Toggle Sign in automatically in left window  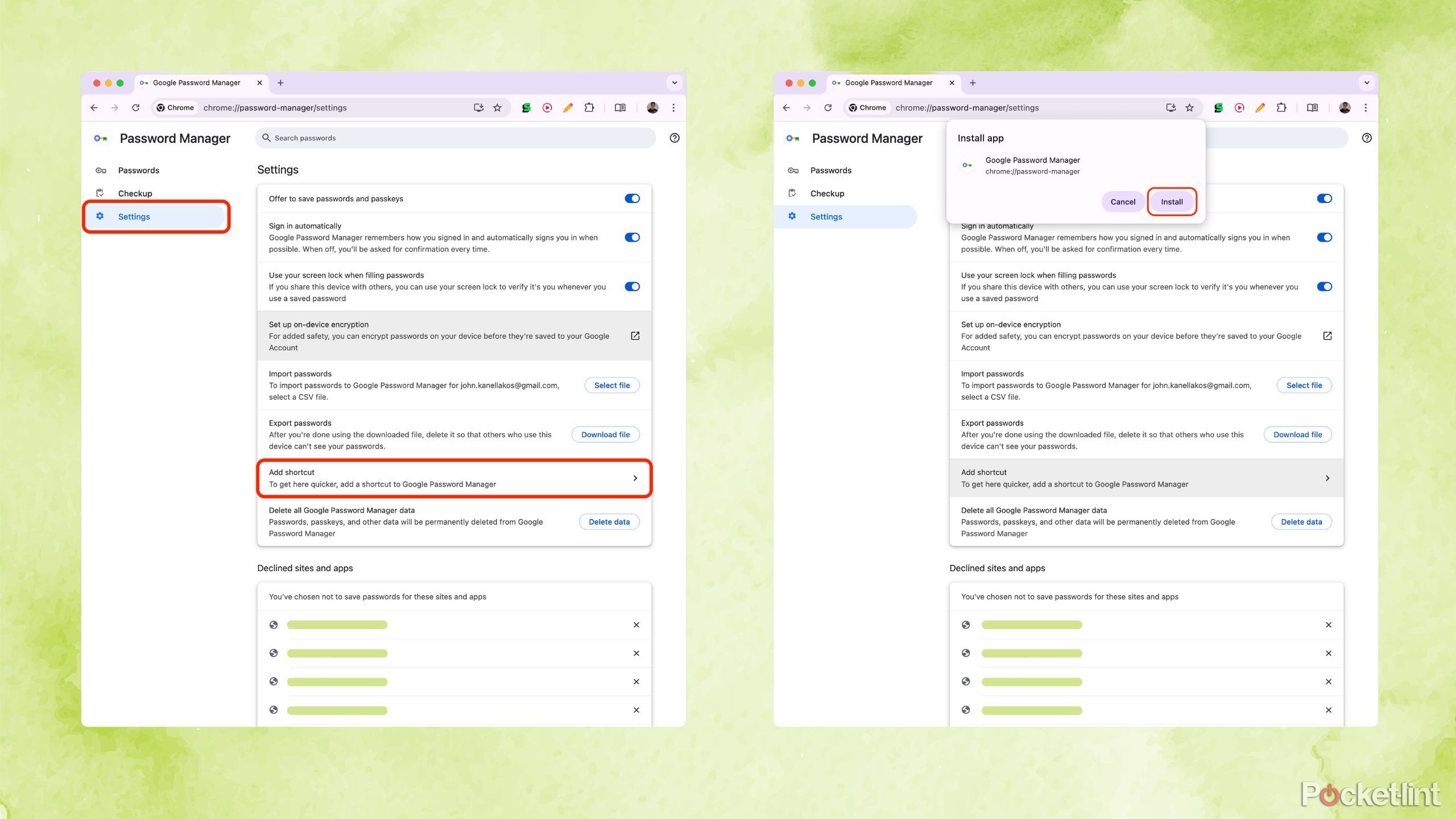point(632,237)
